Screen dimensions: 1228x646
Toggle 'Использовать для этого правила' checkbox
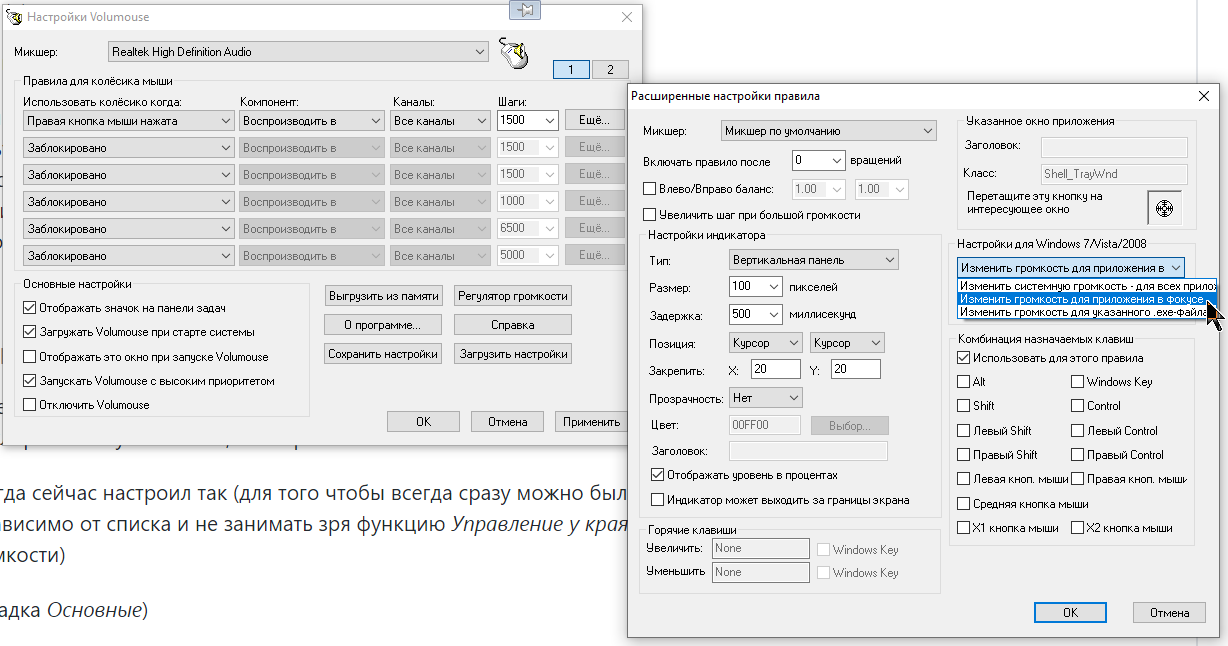click(964, 357)
